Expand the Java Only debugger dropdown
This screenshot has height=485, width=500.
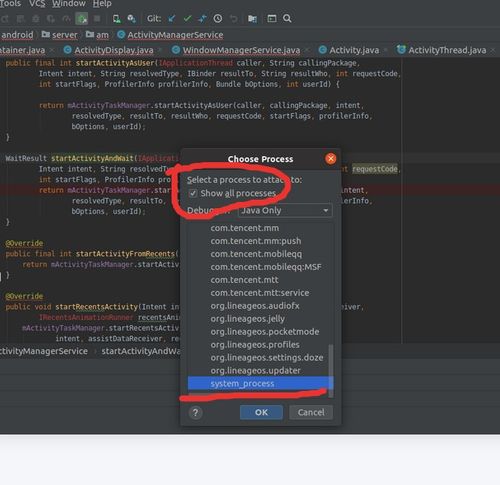[x=285, y=211]
